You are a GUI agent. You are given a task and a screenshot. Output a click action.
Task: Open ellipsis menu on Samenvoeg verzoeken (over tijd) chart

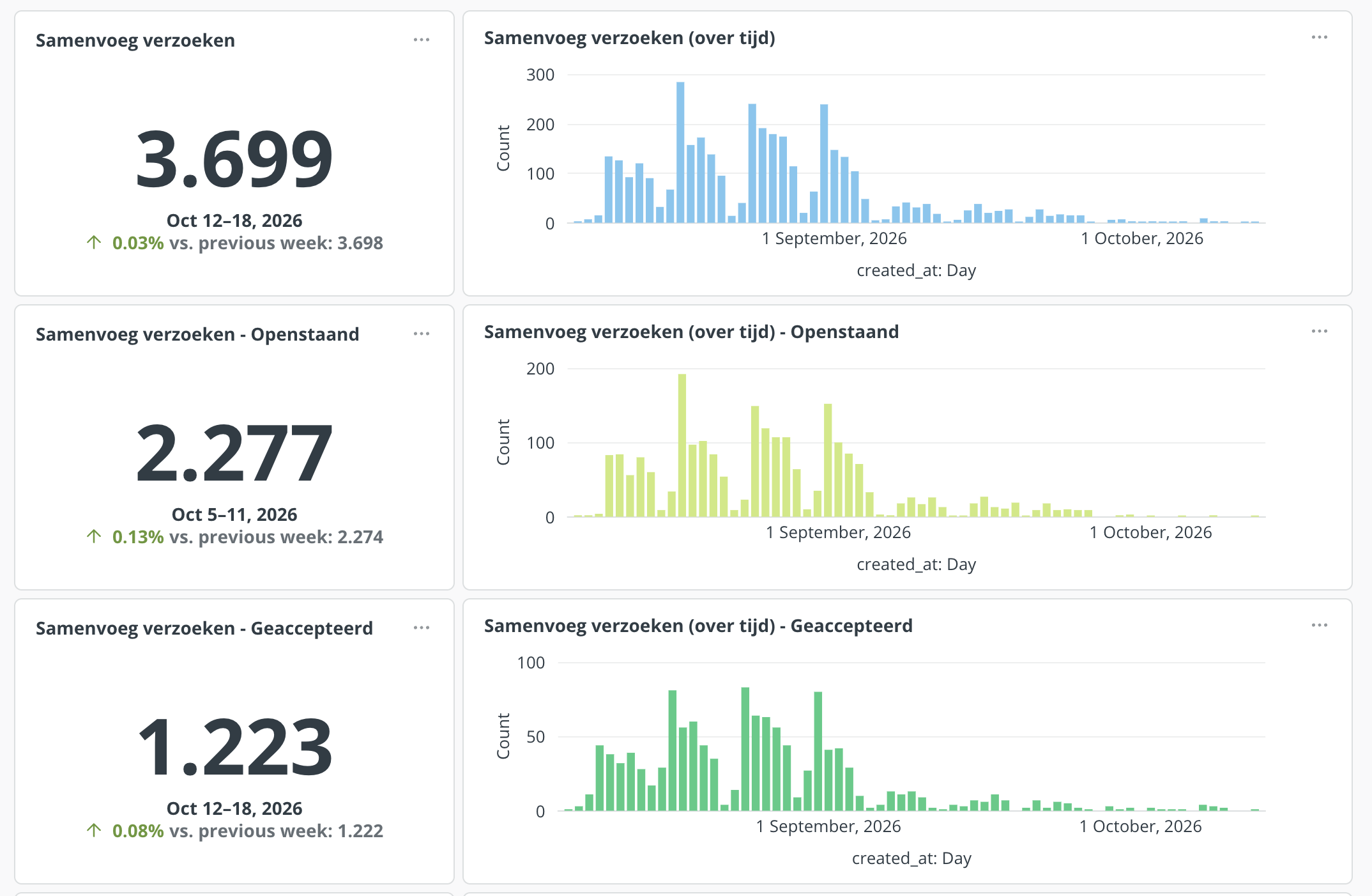click(1320, 37)
